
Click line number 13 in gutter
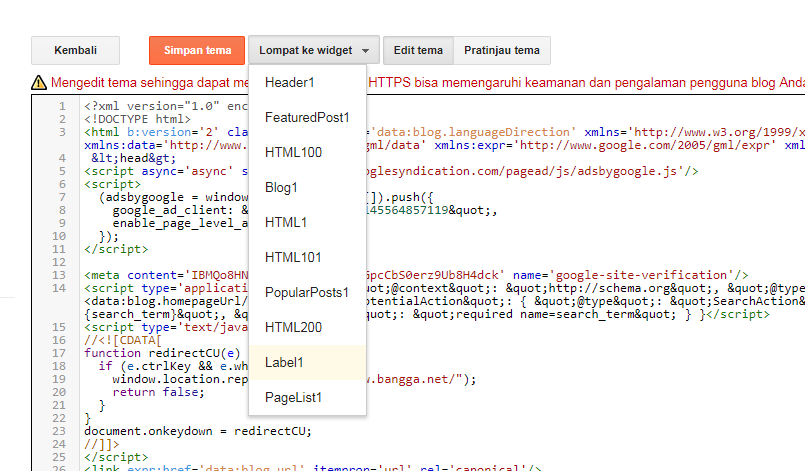(59, 275)
